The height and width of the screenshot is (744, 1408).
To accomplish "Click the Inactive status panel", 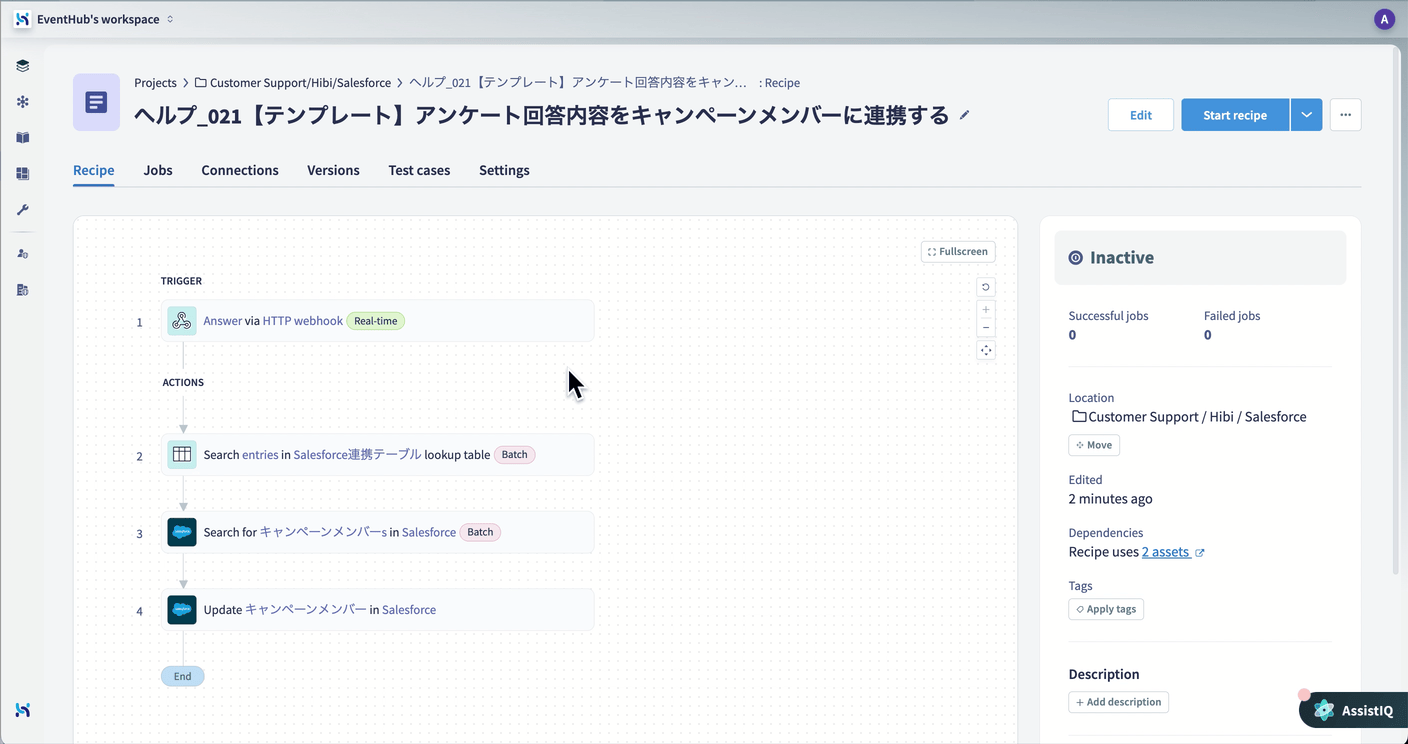I will (x=1200, y=257).
